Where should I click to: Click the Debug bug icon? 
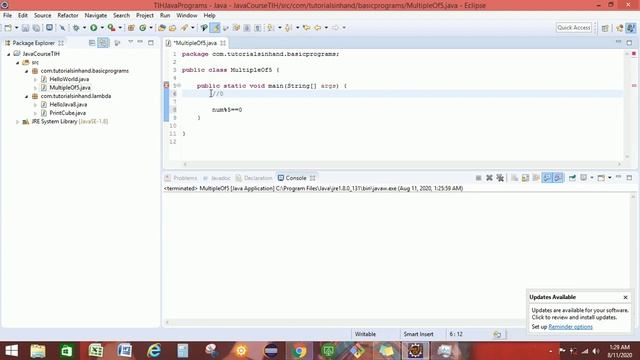tap(76, 28)
